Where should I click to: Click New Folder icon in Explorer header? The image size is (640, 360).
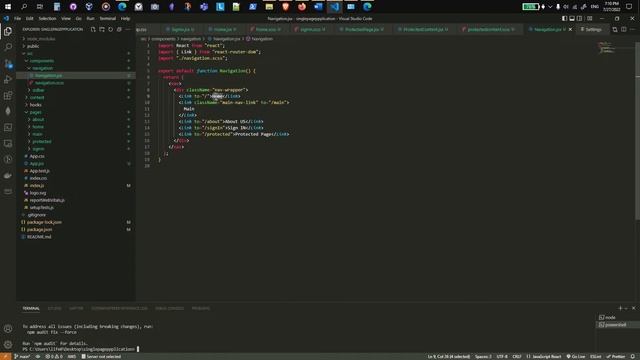point(102,29)
